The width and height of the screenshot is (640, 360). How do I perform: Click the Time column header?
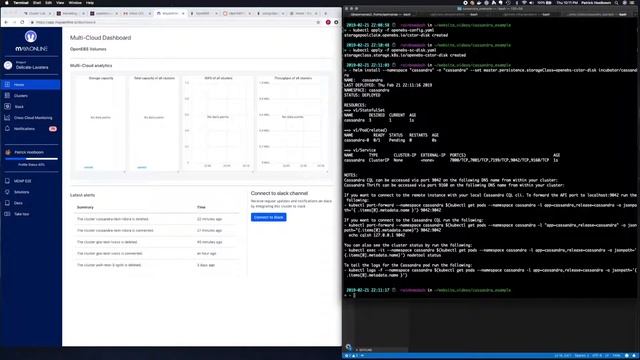point(201,207)
